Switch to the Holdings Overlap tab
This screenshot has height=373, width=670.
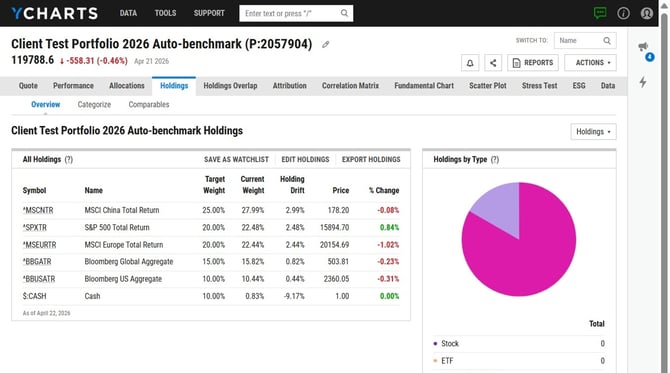coord(230,86)
